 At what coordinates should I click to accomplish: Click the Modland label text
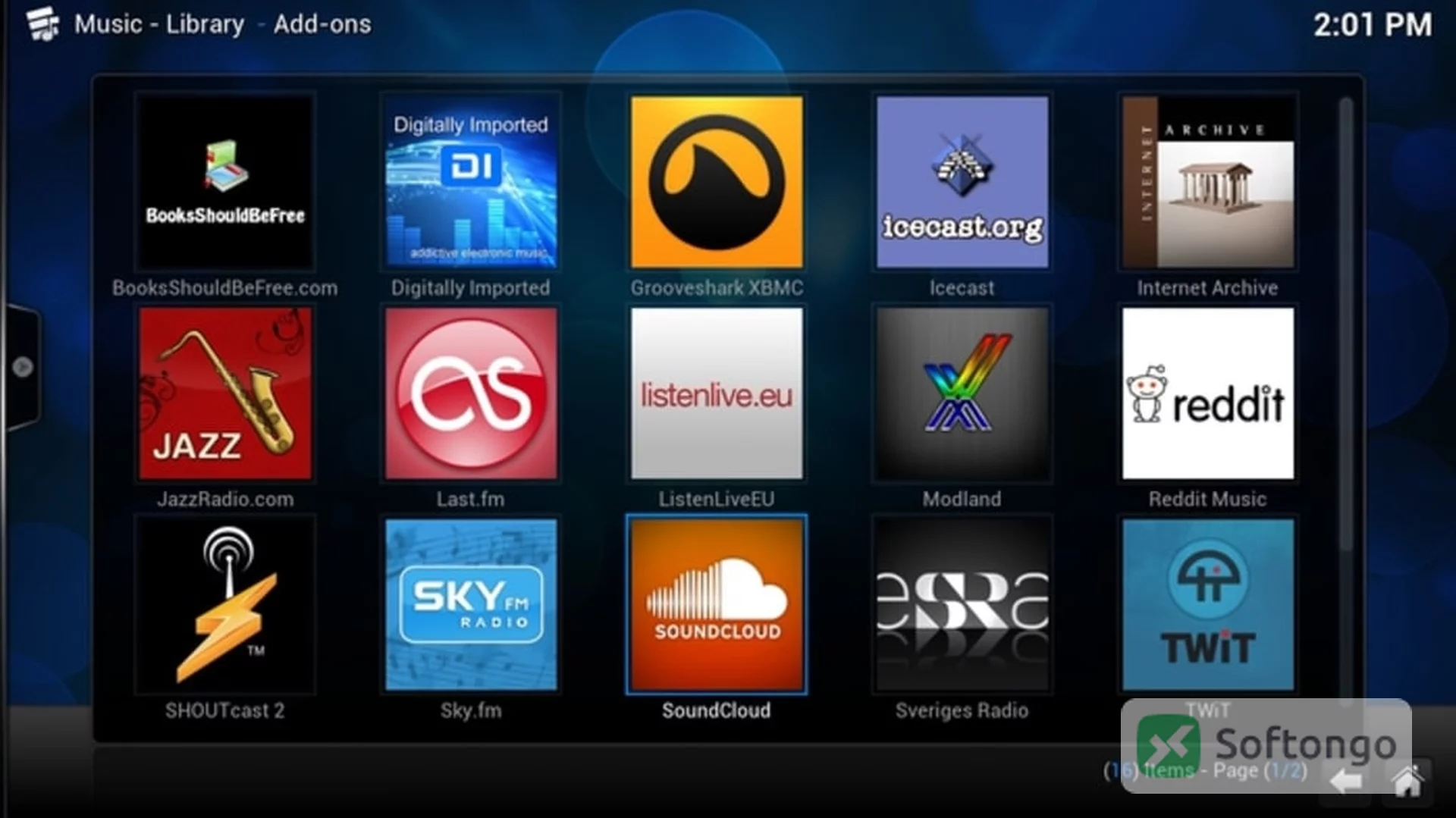click(962, 500)
